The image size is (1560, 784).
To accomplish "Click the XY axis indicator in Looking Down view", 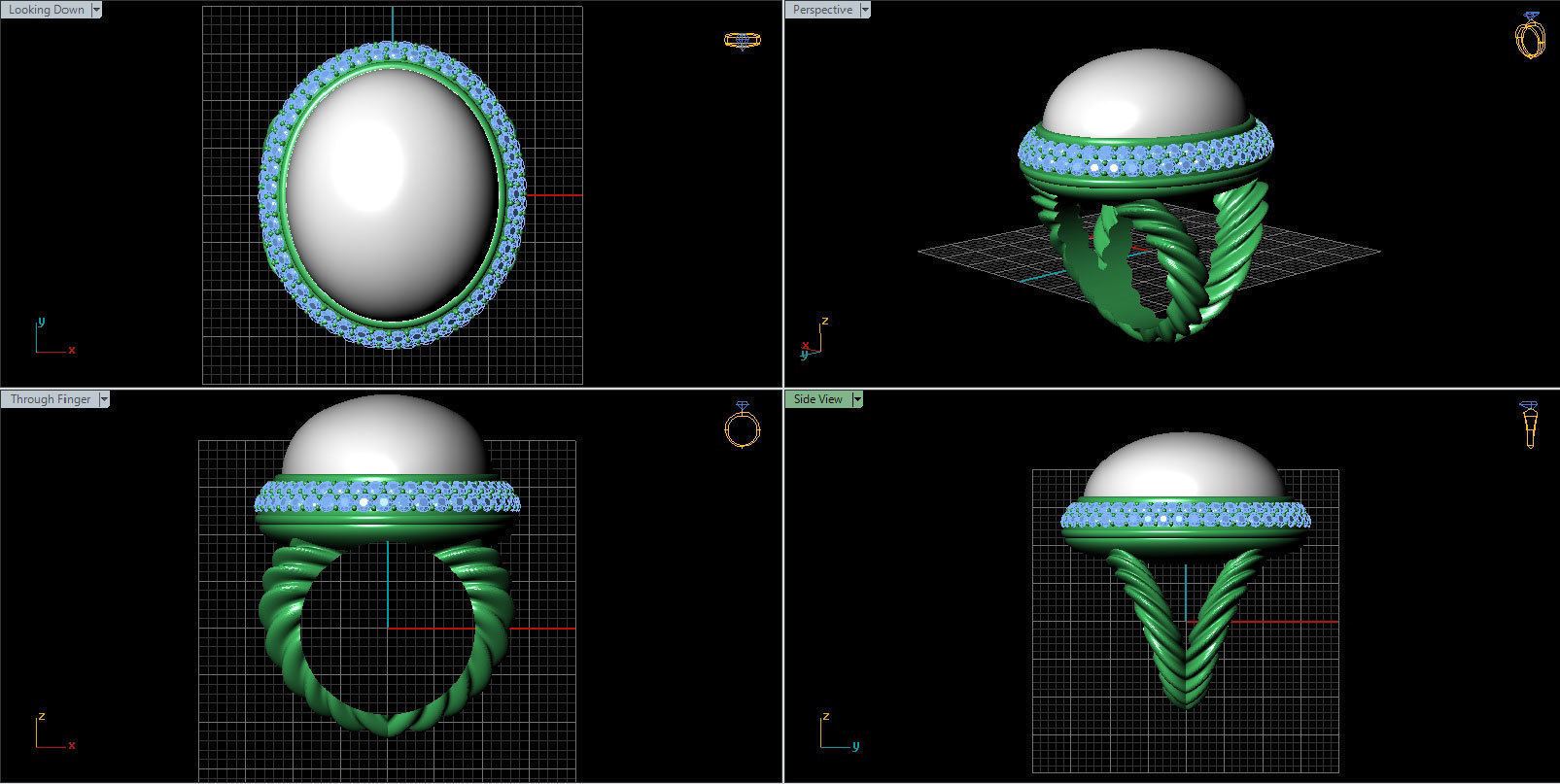I will pyautogui.click(x=53, y=336).
